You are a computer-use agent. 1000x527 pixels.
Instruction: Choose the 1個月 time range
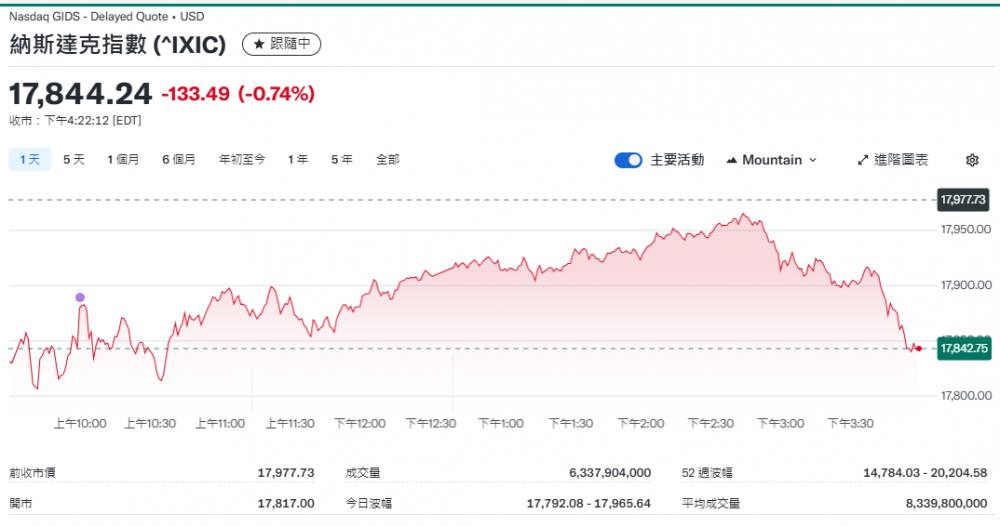[x=123, y=159]
